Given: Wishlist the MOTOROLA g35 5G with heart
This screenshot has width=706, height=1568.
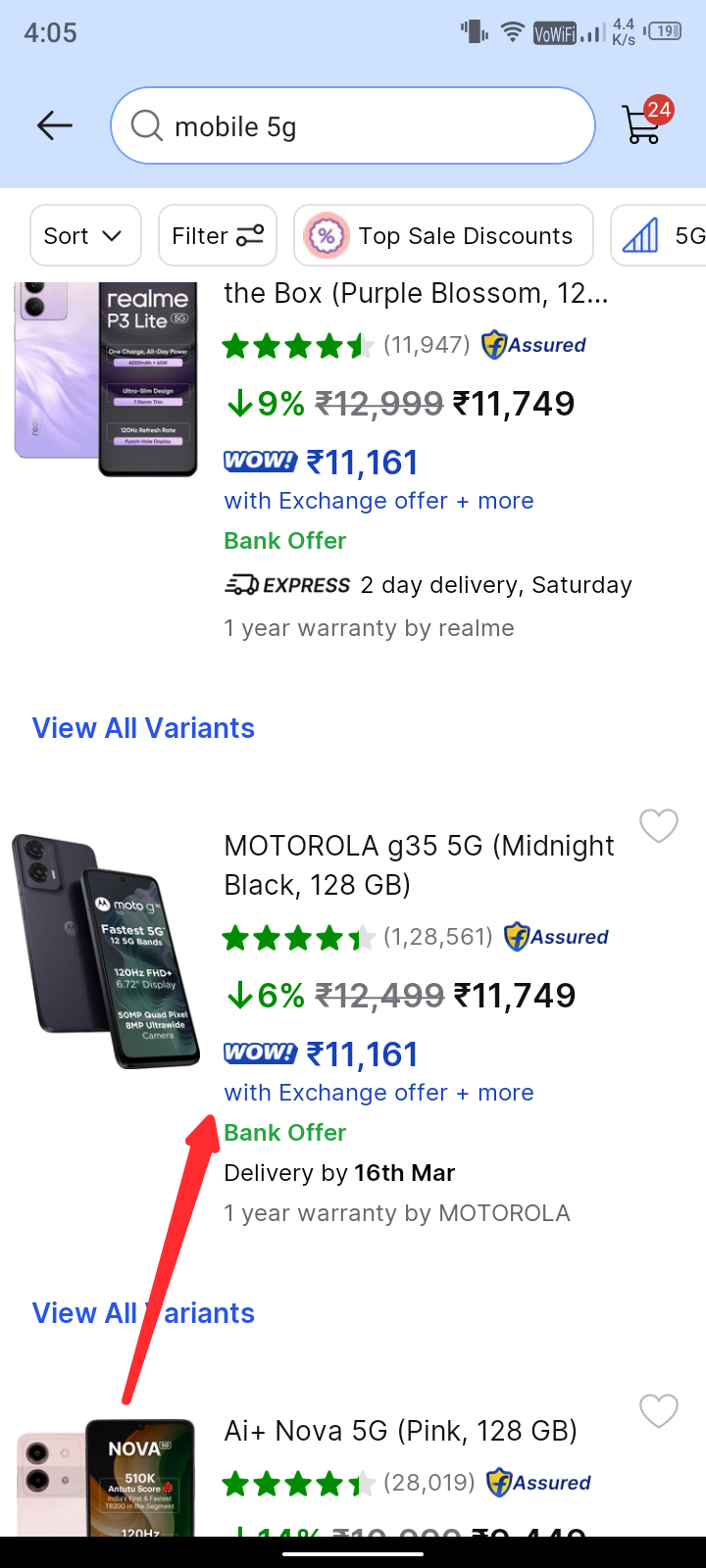Looking at the screenshot, I should [x=658, y=826].
